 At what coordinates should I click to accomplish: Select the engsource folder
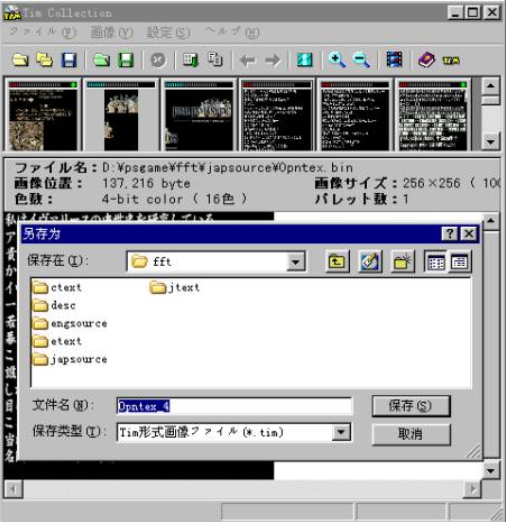click(70, 323)
